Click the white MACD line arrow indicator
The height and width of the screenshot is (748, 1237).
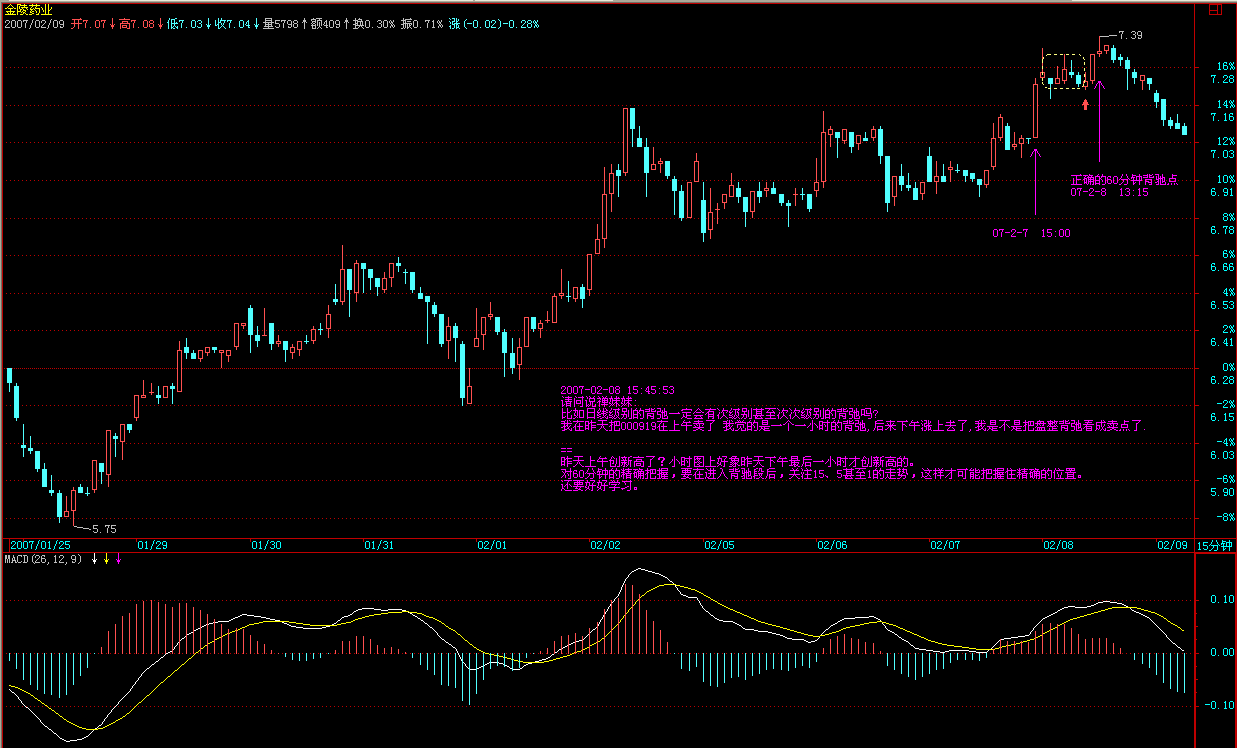[x=94, y=558]
